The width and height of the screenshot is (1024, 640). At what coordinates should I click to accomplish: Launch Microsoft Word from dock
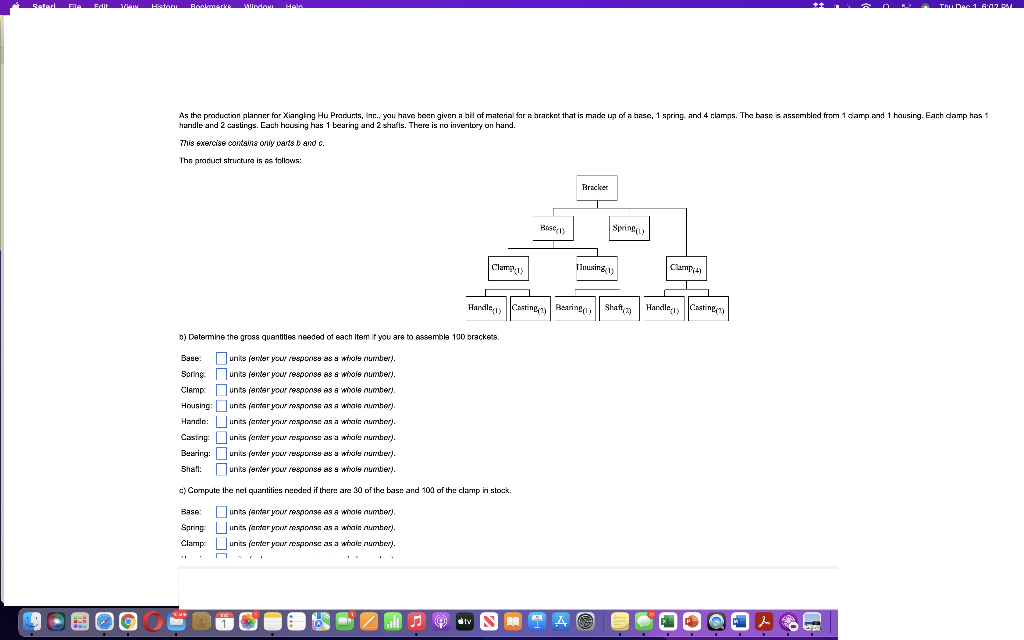coord(740,622)
